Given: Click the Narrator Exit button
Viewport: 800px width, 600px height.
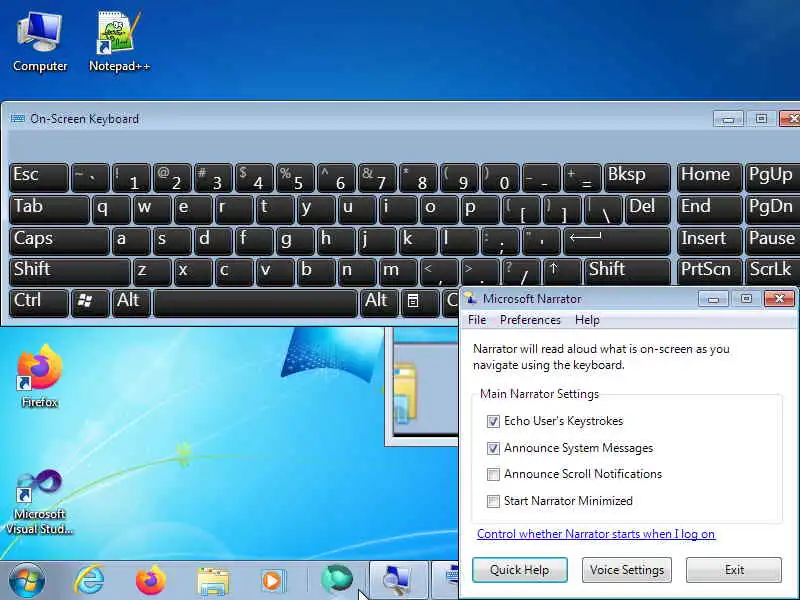Looking at the screenshot, I should click(734, 570).
